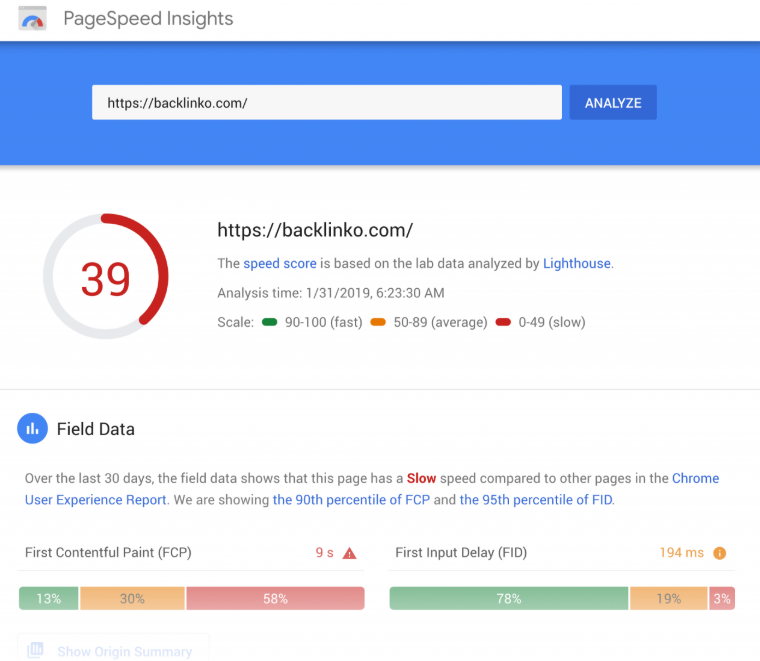Click the ANALYZE button
This screenshot has width=760, height=661.
click(x=613, y=102)
